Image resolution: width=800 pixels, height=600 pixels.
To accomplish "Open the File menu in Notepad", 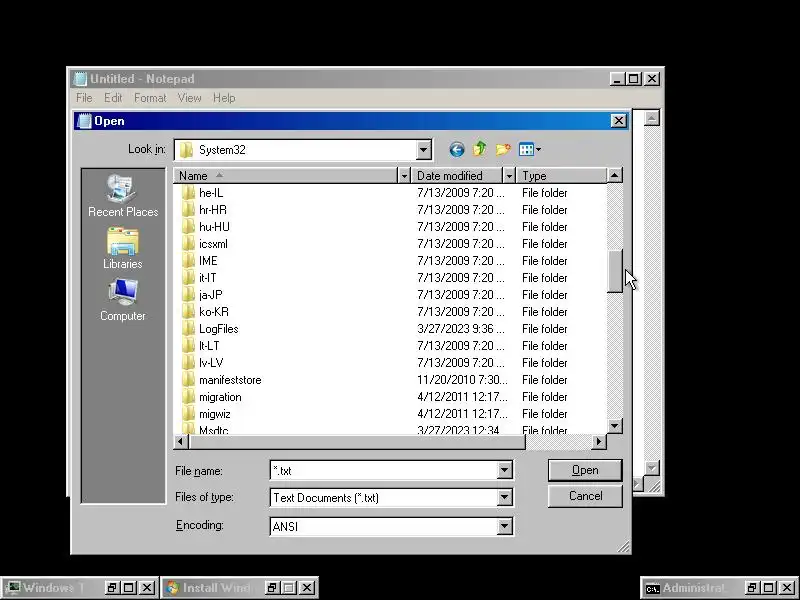I will (84, 98).
